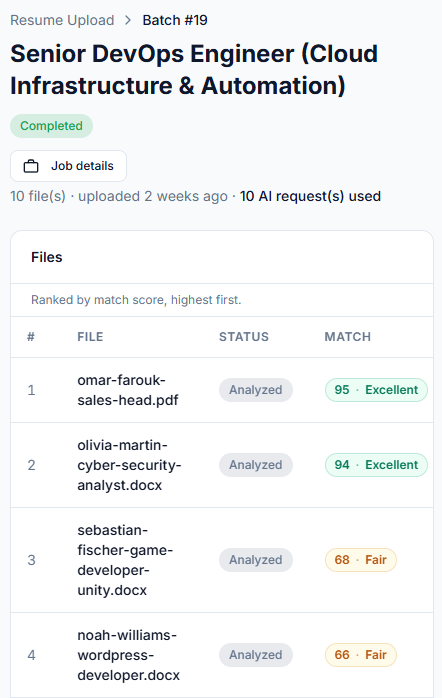Click the FILE column header
This screenshot has height=698, width=442.
[x=90, y=337]
